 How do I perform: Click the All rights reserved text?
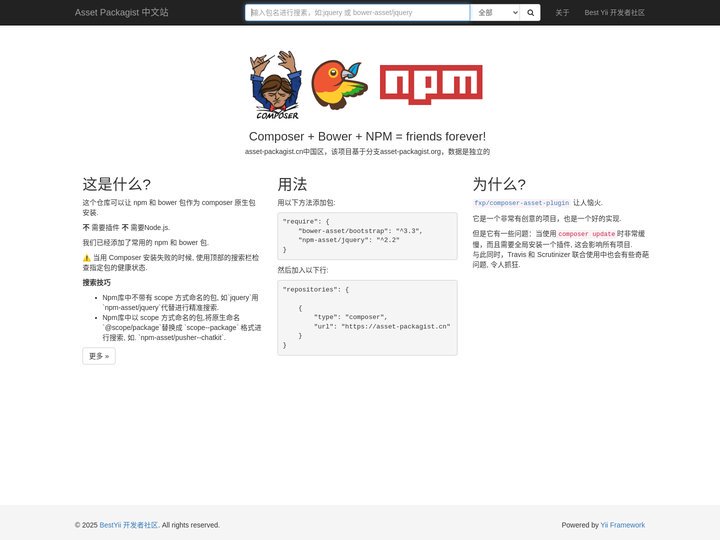pyautogui.click(x=191, y=525)
